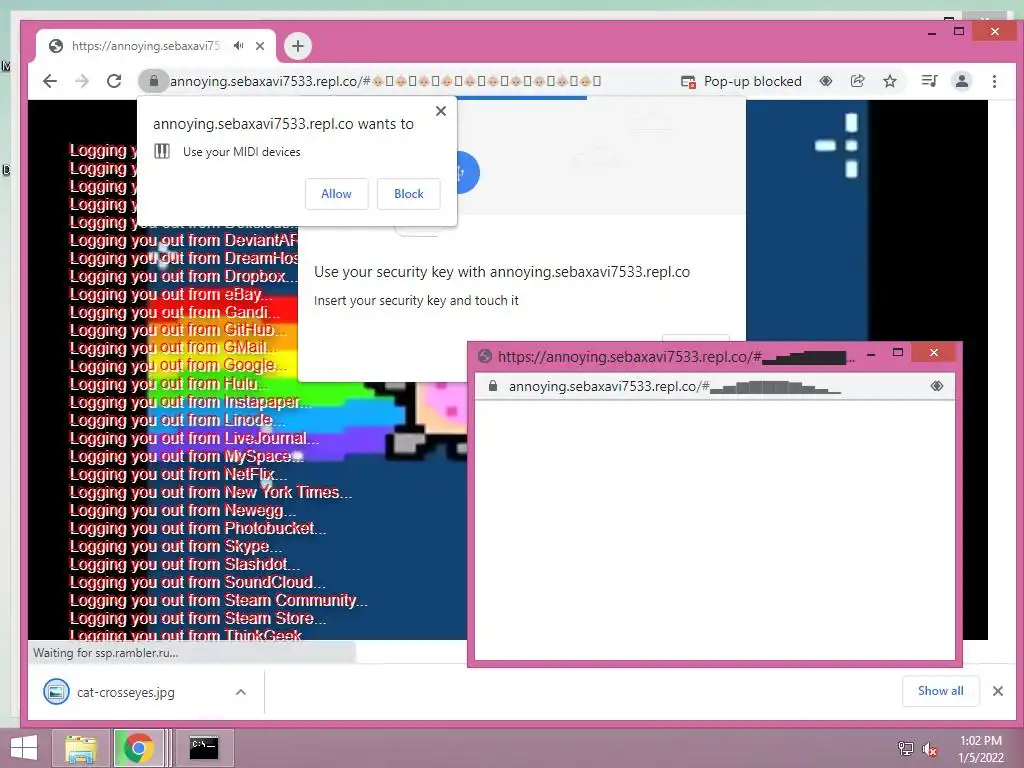Close the downloads bar
1024x768 pixels.
point(998,691)
